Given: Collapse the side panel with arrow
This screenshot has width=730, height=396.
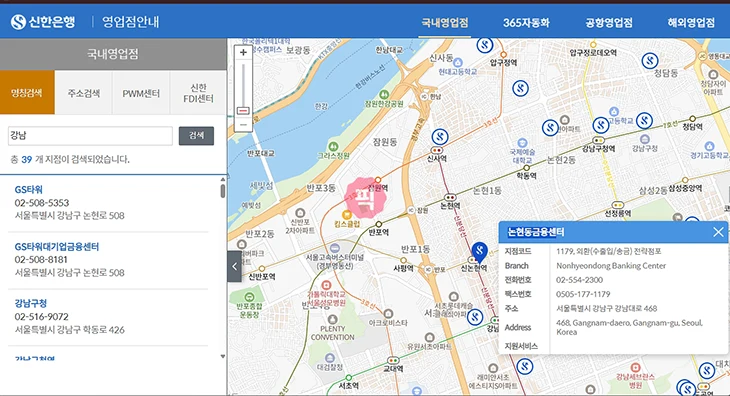Looking at the screenshot, I should coord(235,266).
